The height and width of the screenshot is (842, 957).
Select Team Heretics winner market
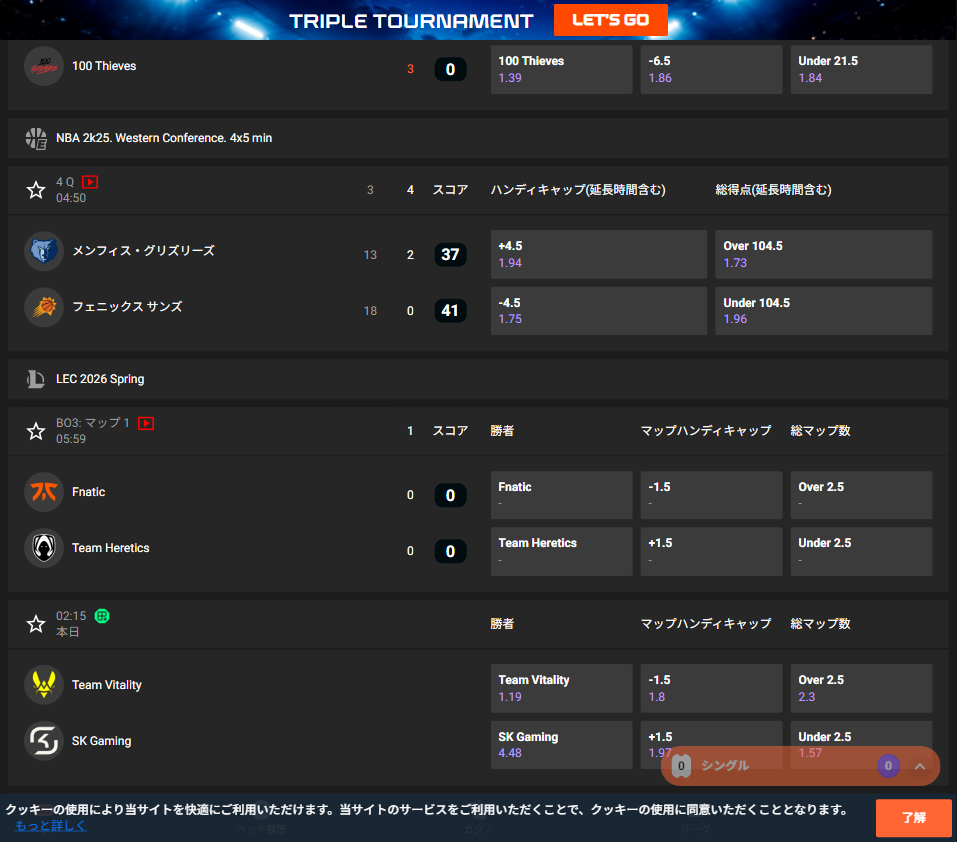tap(562, 552)
